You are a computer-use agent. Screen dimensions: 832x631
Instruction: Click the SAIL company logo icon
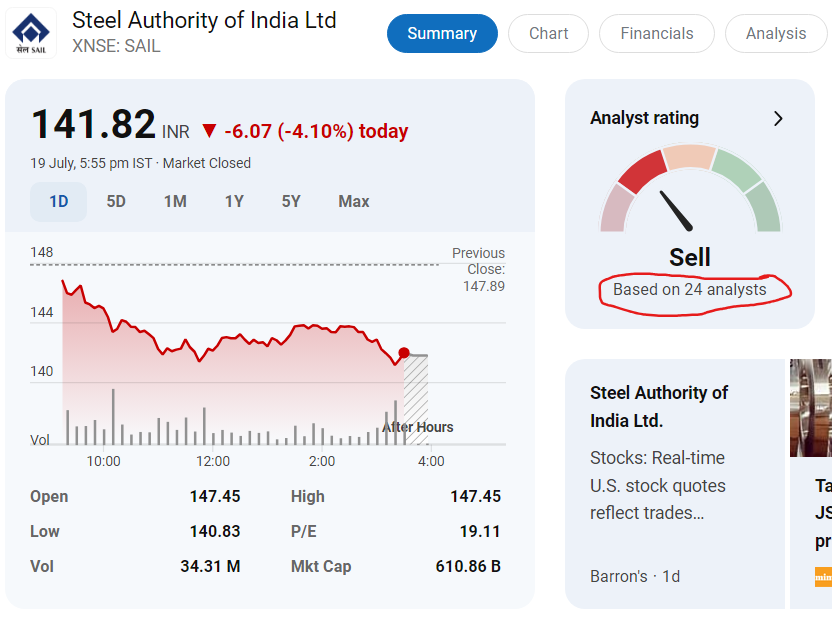31,33
